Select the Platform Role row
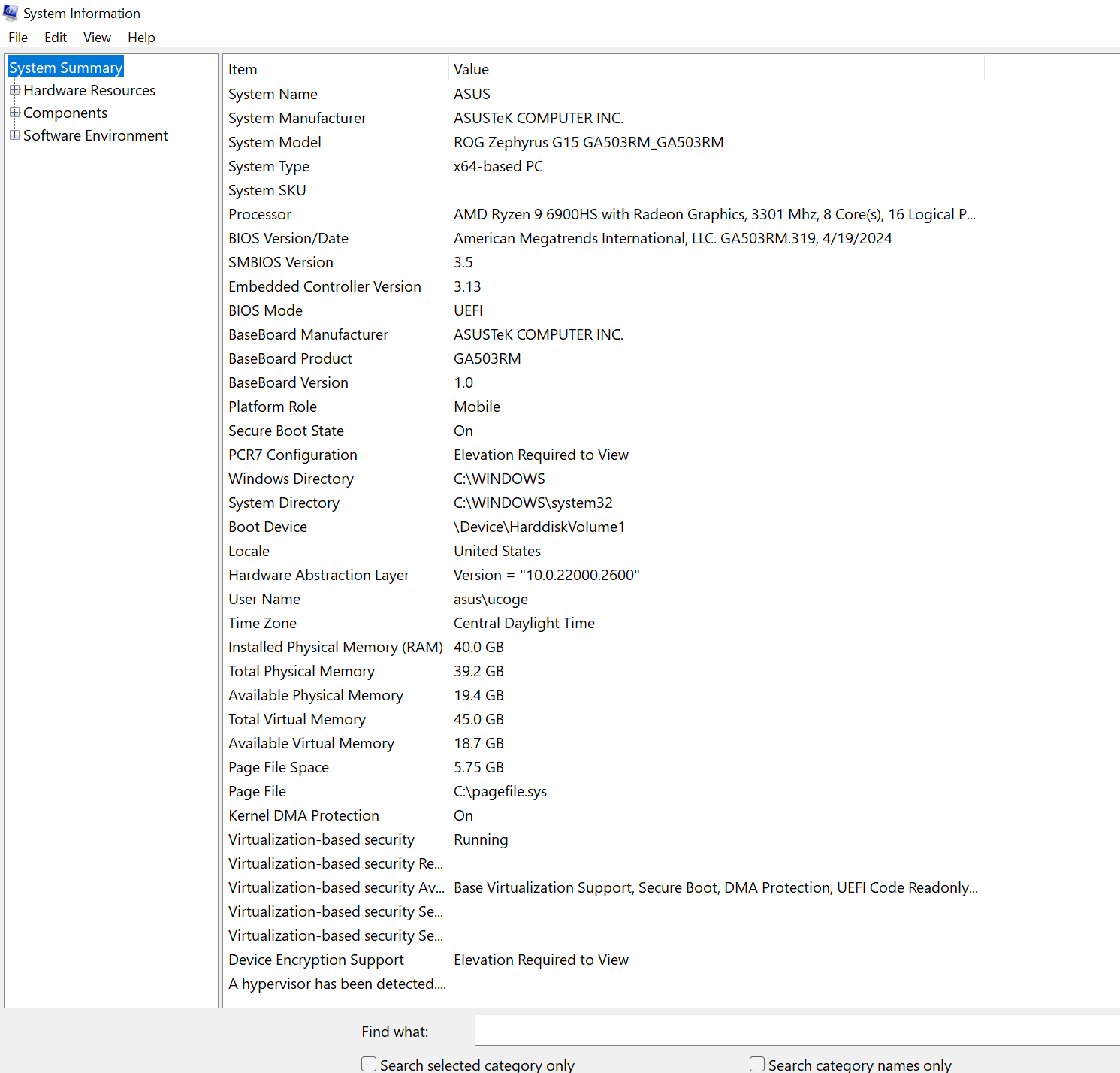Image resolution: width=1120 pixels, height=1073 pixels. (x=604, y=407)
